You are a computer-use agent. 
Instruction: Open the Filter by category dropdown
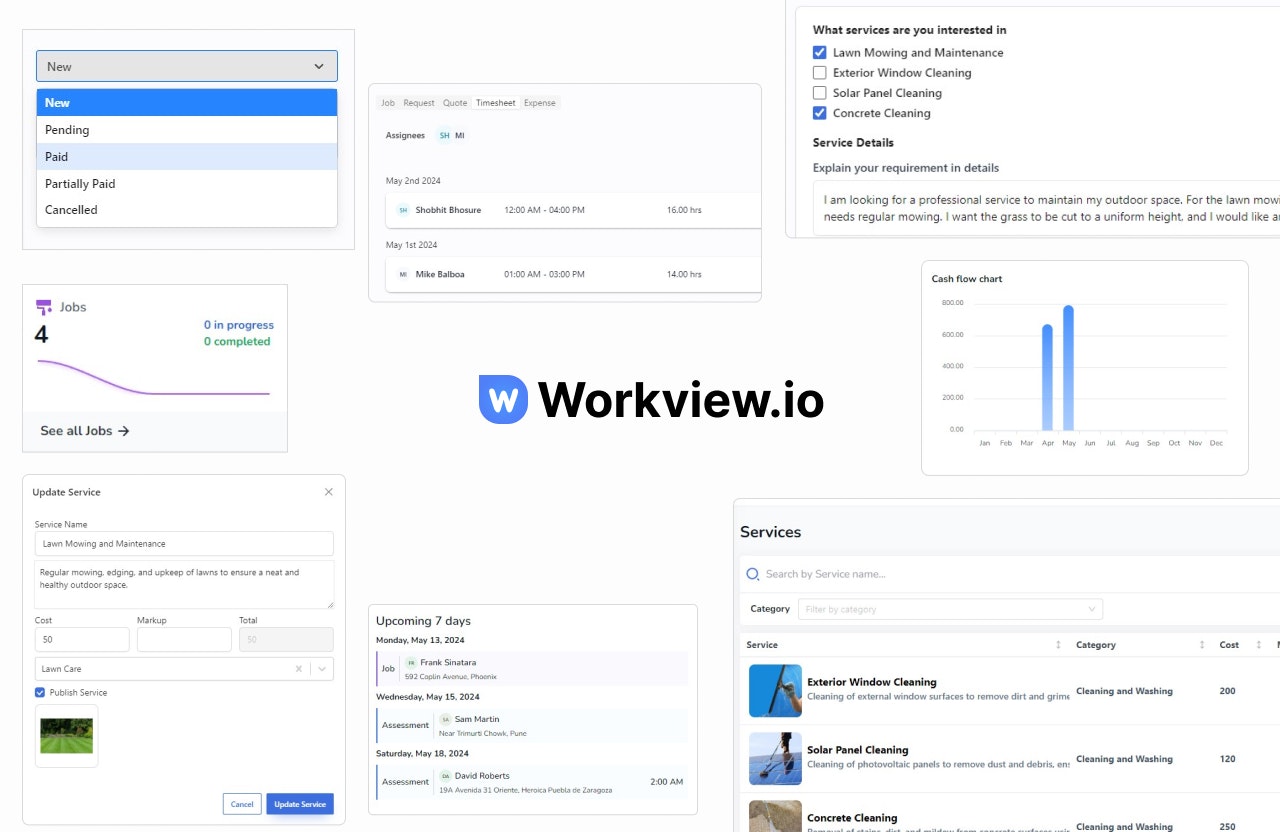click(950, 609)
